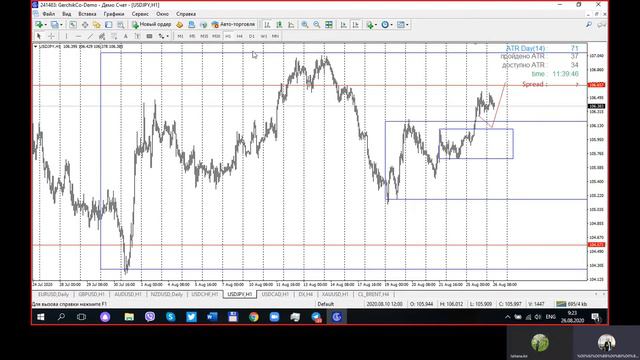Open the Файл menu

point(49,14)
